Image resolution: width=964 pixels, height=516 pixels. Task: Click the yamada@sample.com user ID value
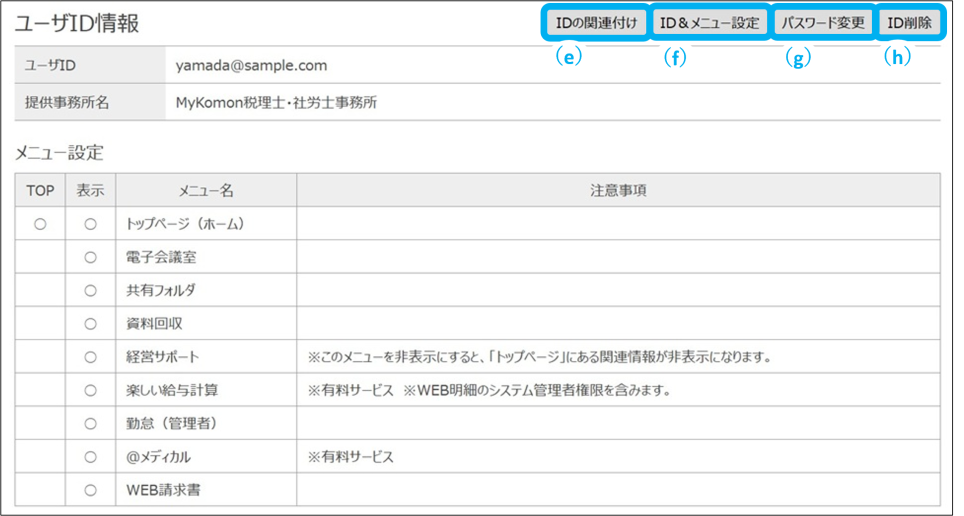click(250, 66)
